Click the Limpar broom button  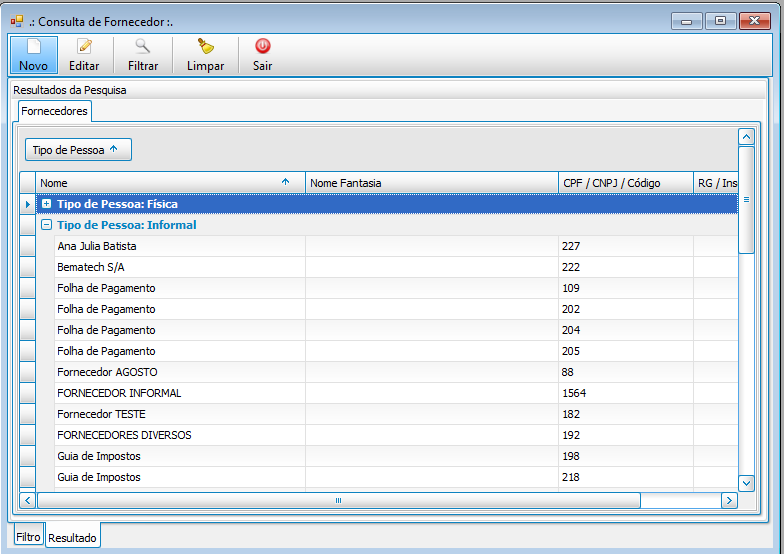(206, 55)
